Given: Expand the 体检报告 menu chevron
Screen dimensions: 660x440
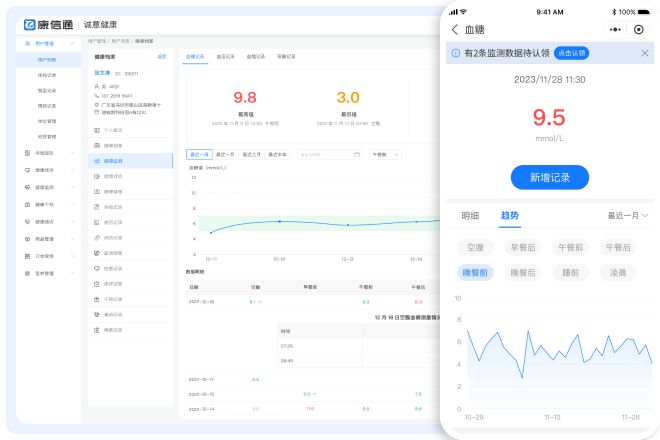Looking at the screenshot, I should point(72,153).
